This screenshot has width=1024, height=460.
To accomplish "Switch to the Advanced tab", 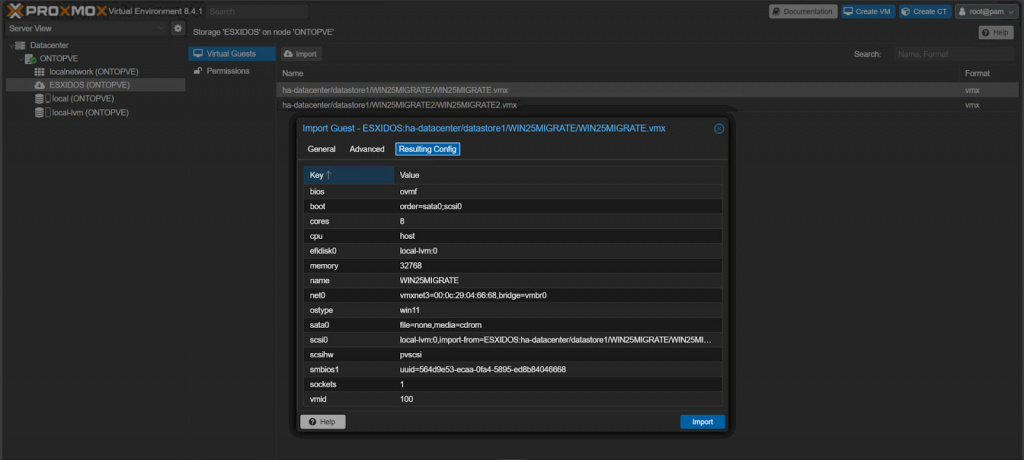I will (366, 149).
